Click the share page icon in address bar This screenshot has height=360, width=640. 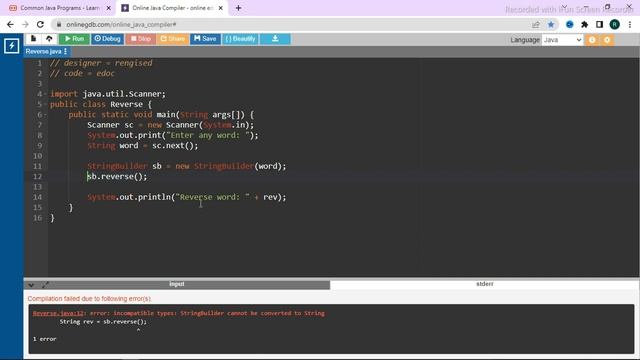point(536,24)
